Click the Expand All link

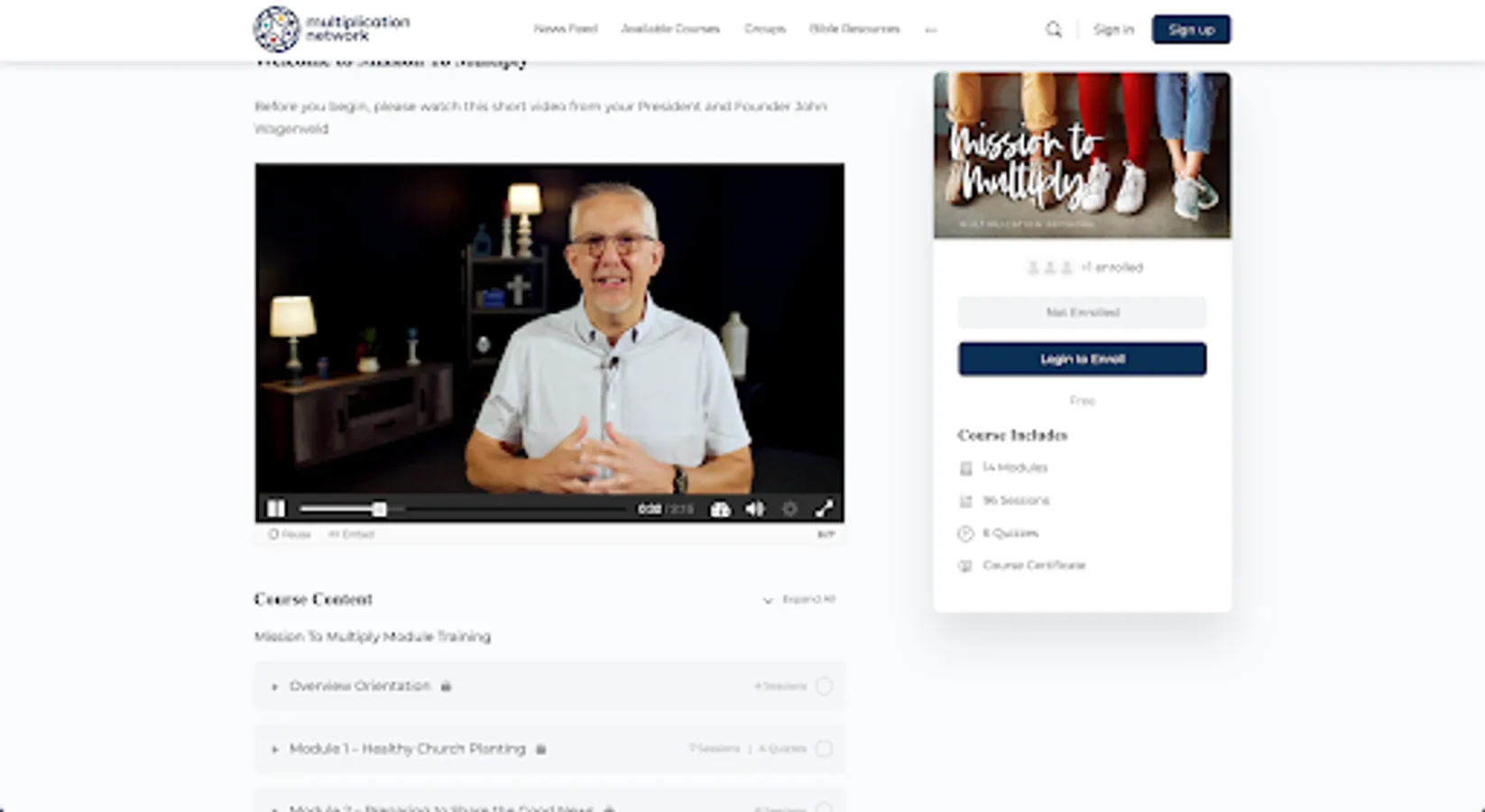pos(808,599)
